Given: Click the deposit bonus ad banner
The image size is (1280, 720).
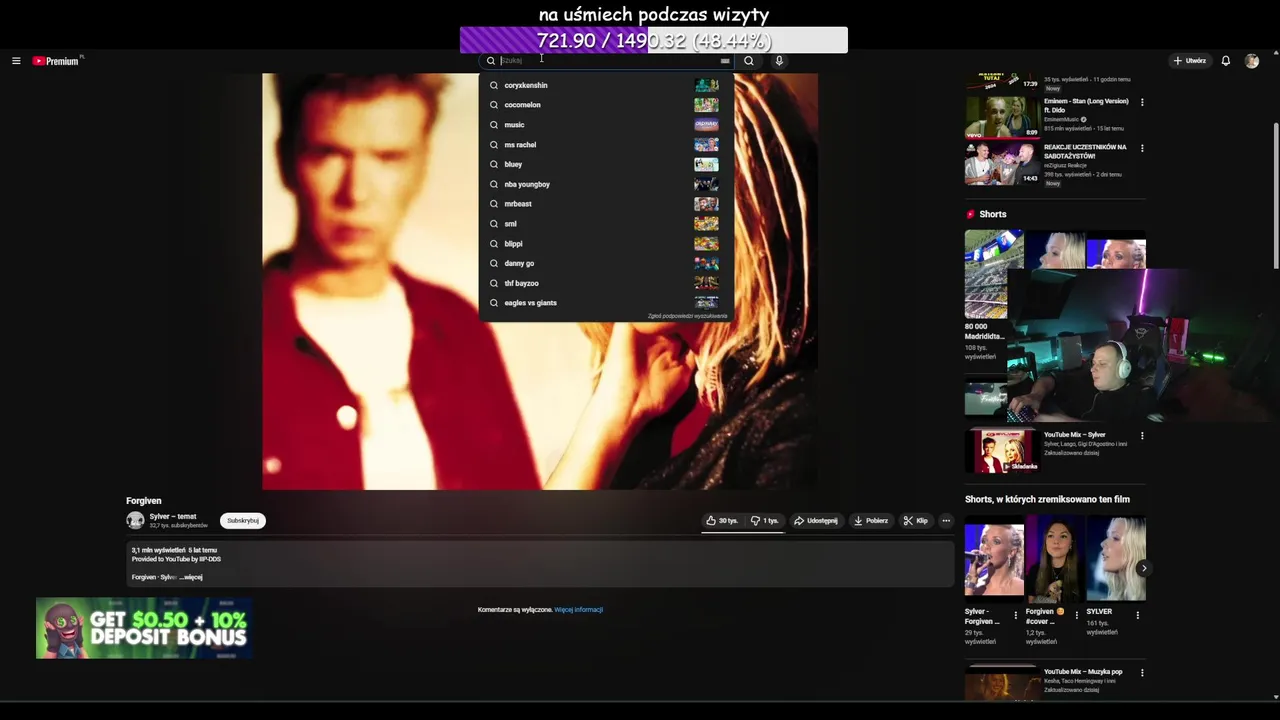Looking at the screenshot, I should [x=144, y=628].
